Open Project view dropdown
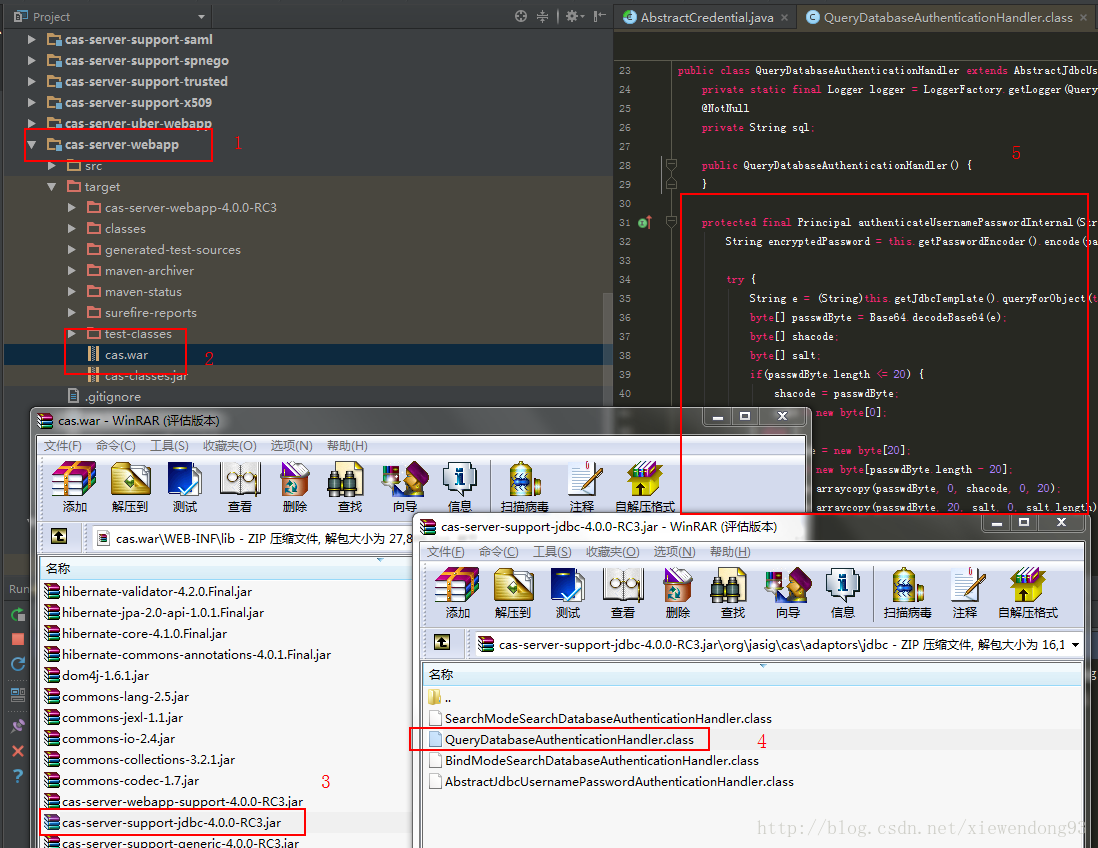 click(x=202, y=17)
